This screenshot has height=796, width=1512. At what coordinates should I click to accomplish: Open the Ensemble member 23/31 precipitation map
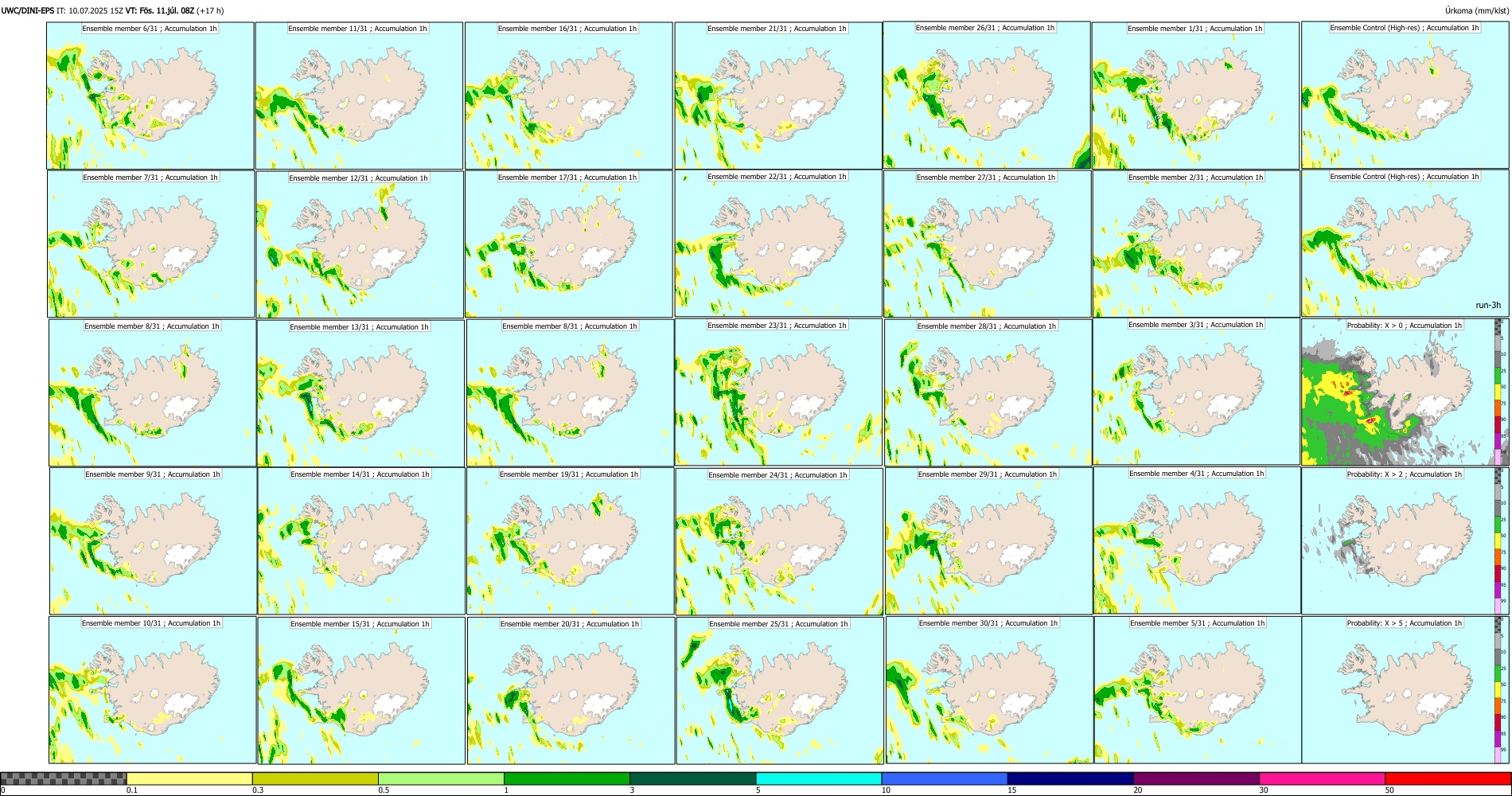[779, 392]
